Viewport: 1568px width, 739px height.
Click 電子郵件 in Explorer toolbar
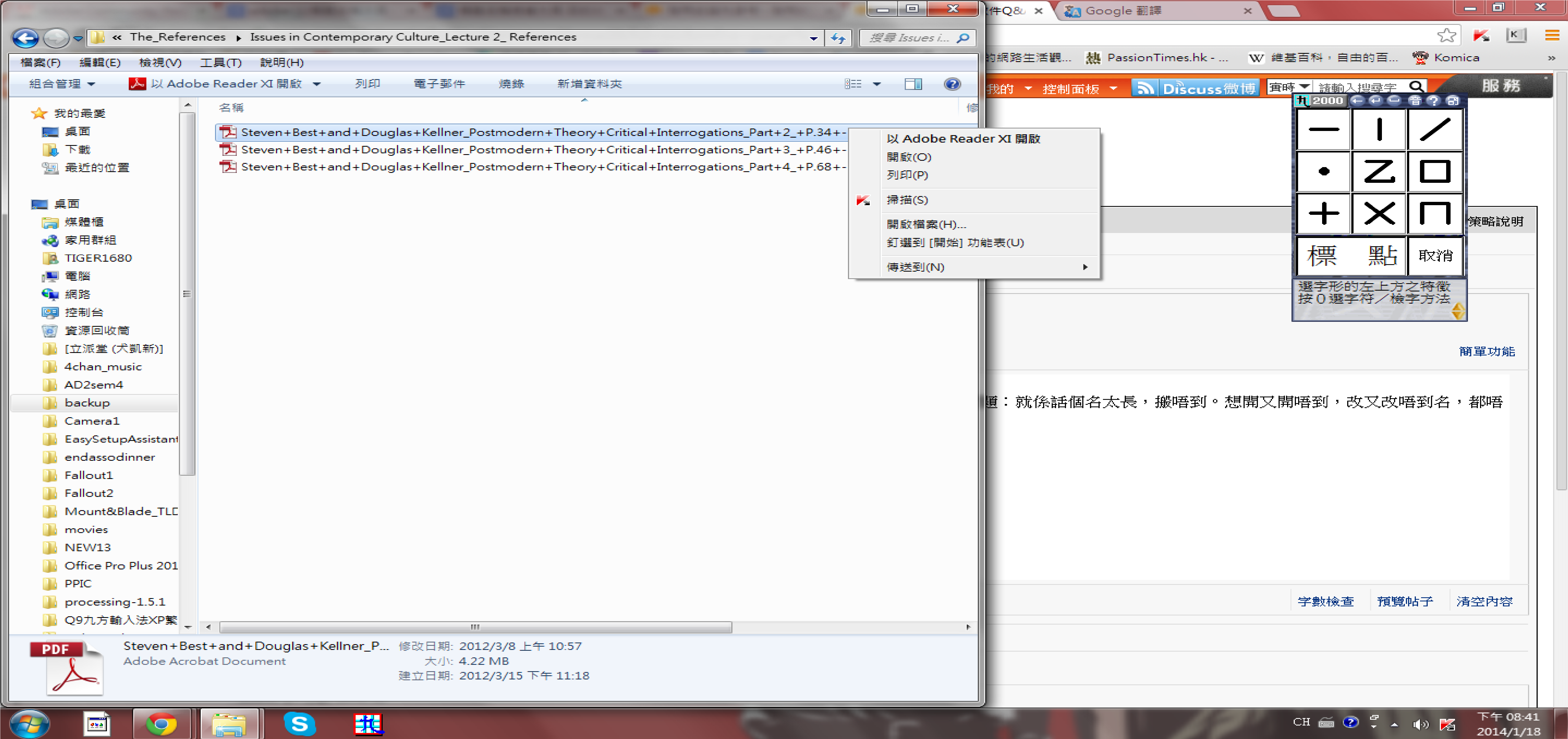click(x=439, y=84)
